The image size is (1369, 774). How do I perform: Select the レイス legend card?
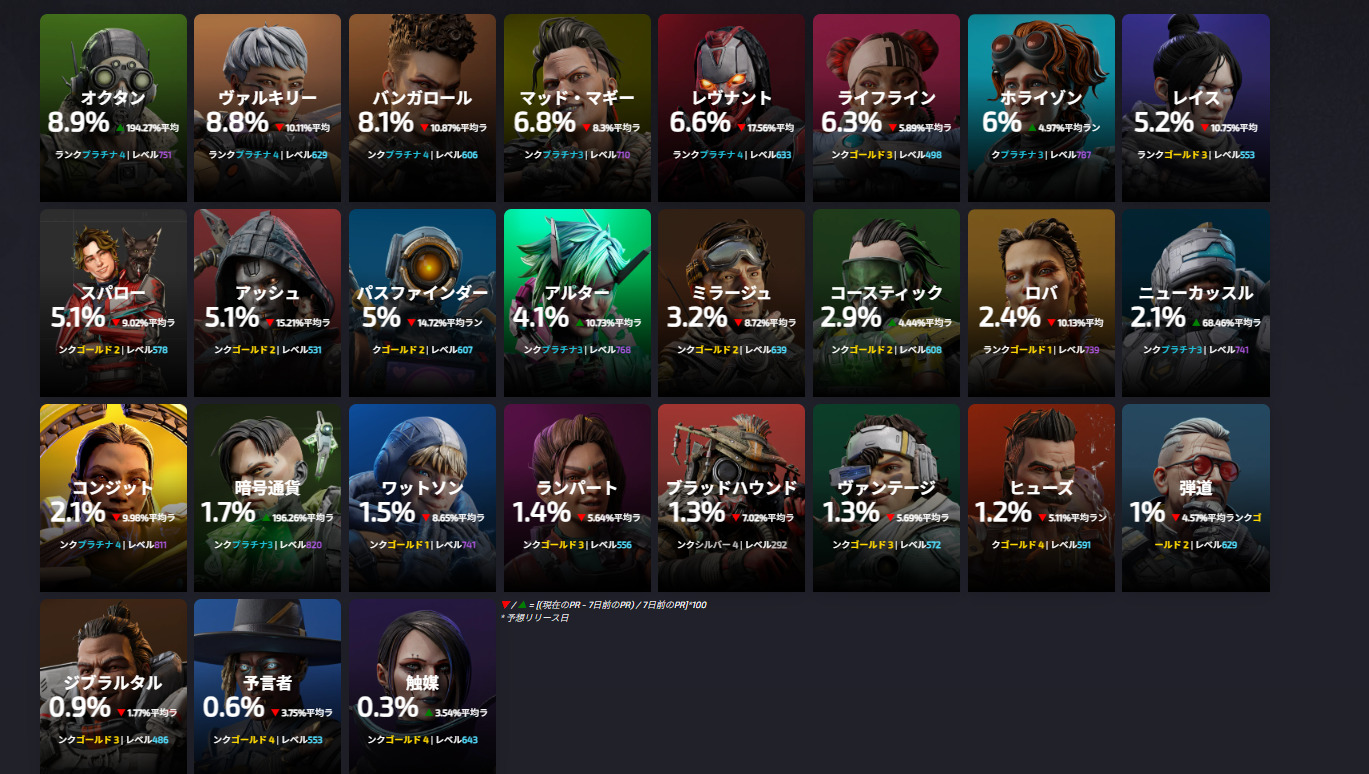click(1196, 108)
